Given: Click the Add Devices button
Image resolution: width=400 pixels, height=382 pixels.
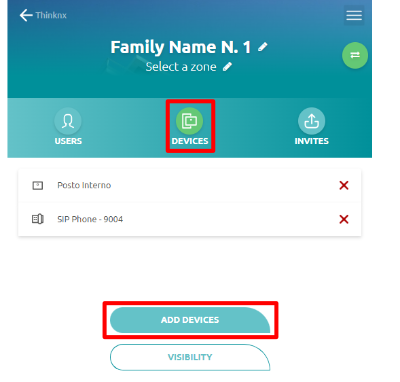Looking at the screenshot, I should pyautogui.click(x=190, y=320).
